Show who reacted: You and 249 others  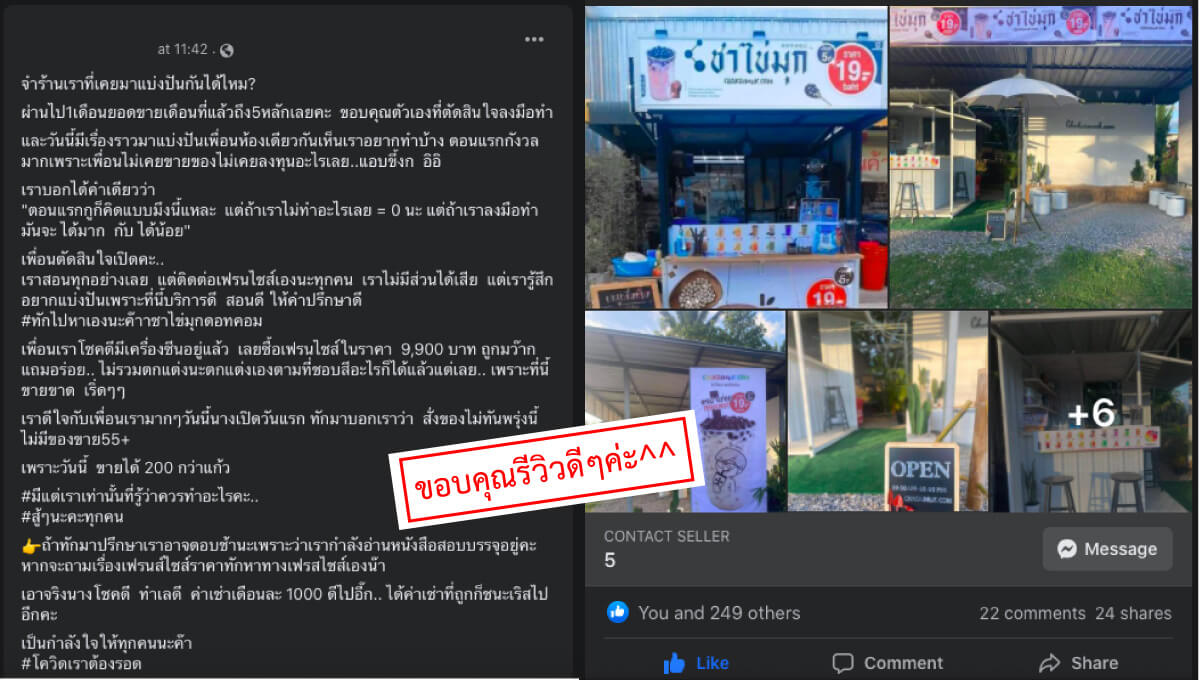coord(719,613)
